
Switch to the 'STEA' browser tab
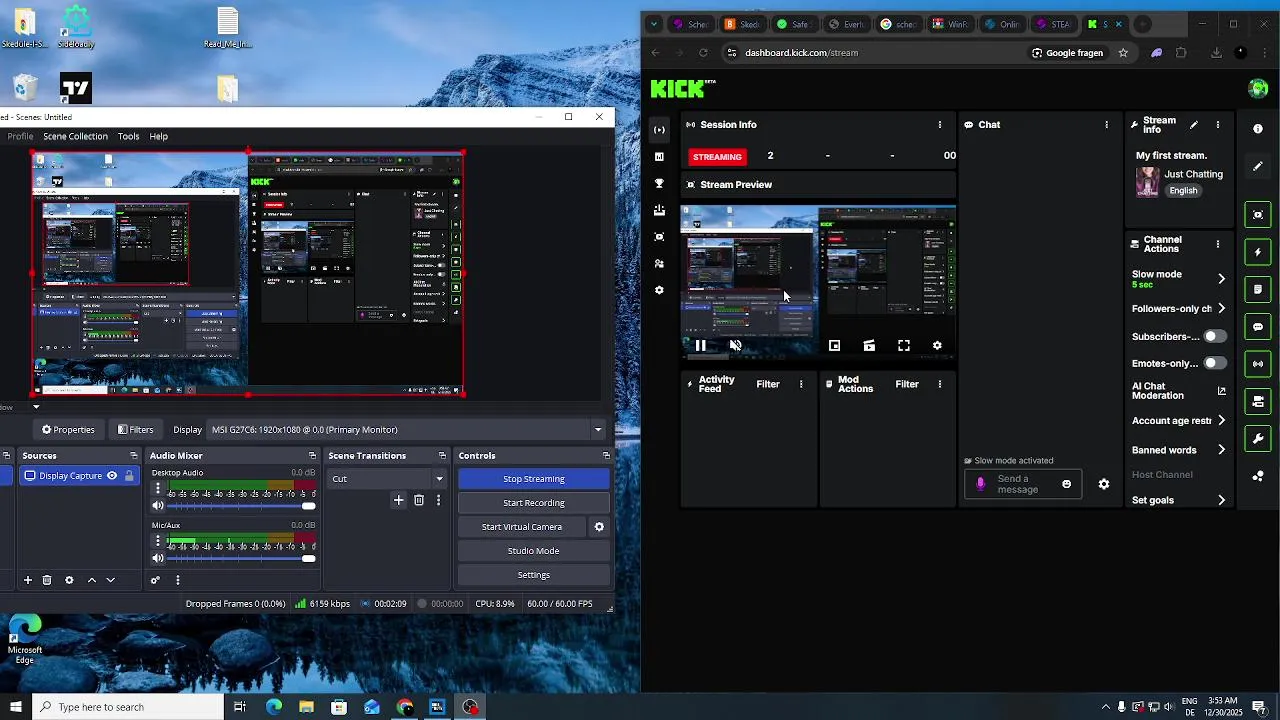click(1050, 24)
